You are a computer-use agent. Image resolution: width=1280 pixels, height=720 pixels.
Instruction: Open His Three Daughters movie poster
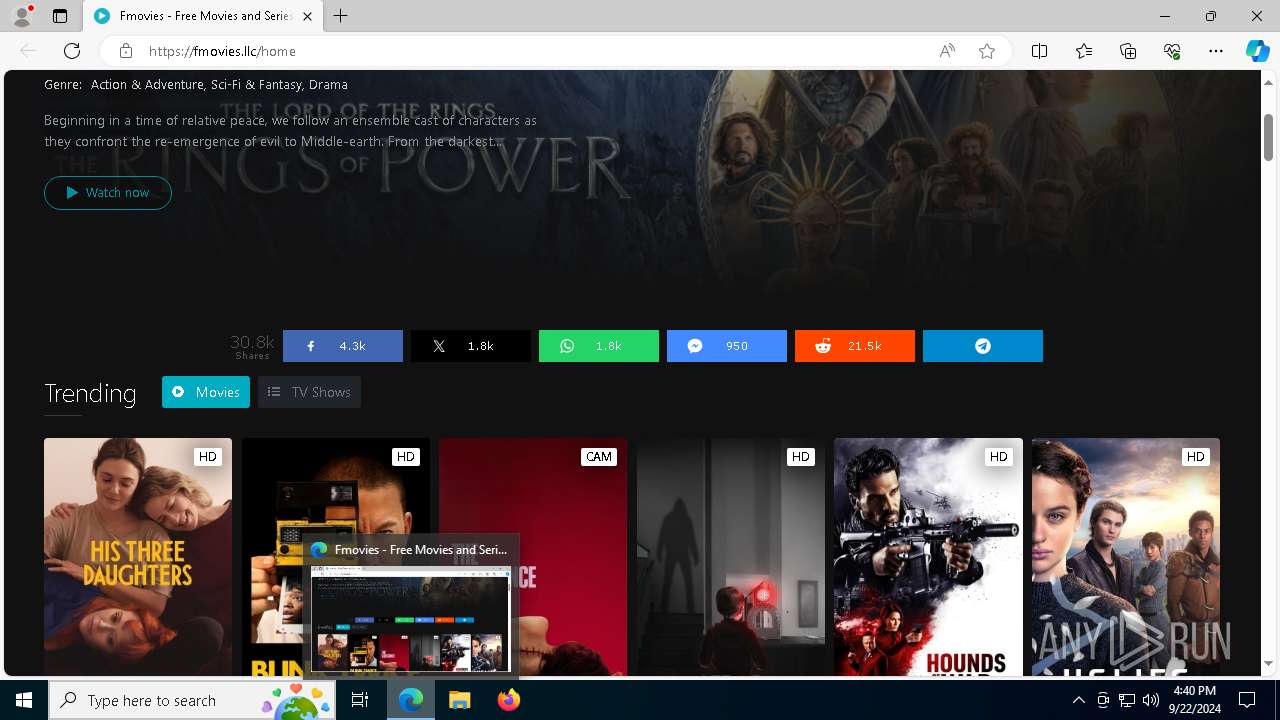(x=138, y=557)
